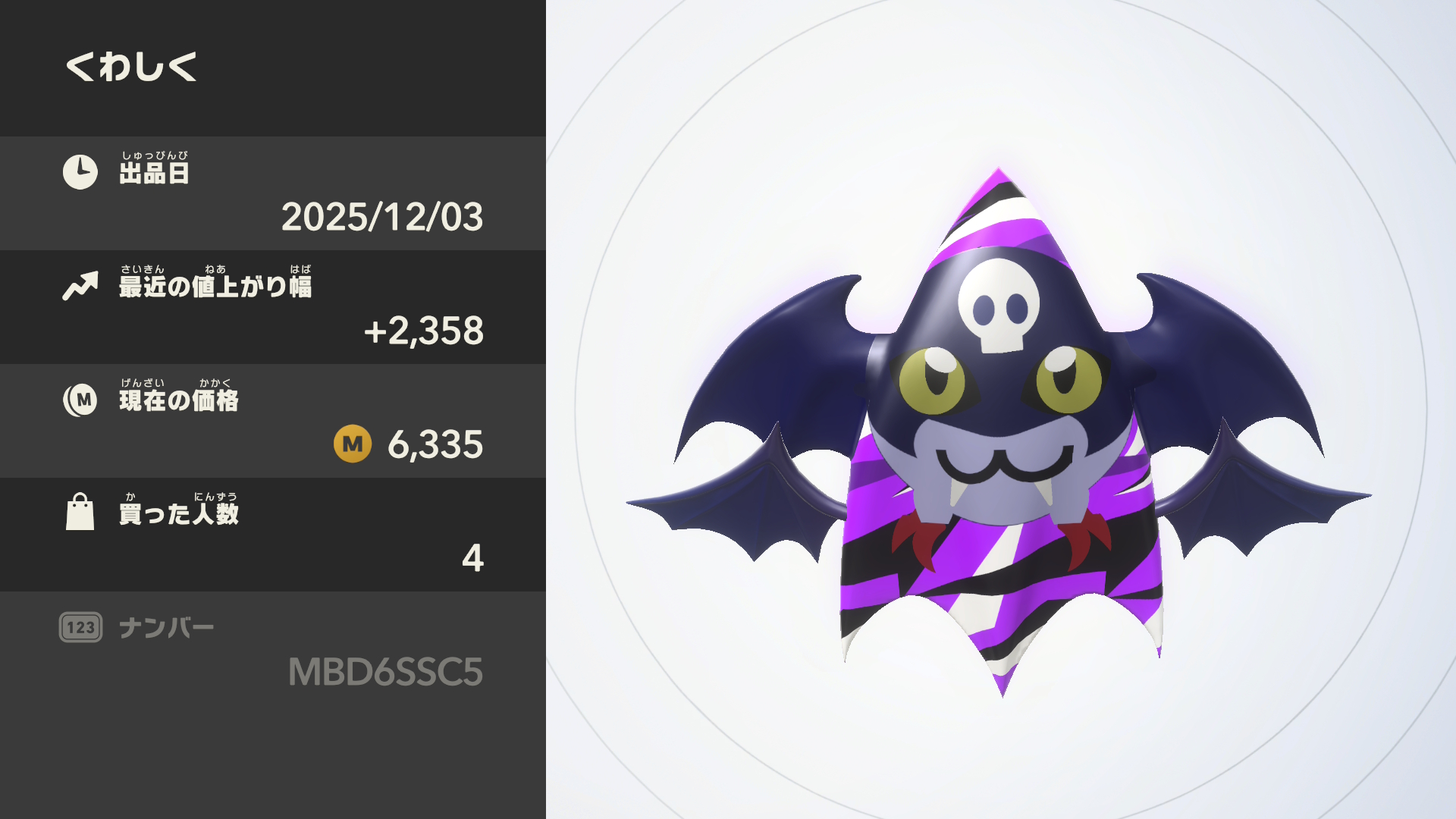The width and height of the screenshot is (1456, 819).
Task: Click the code MBD6SSC5
Action: tap(385, 672)
